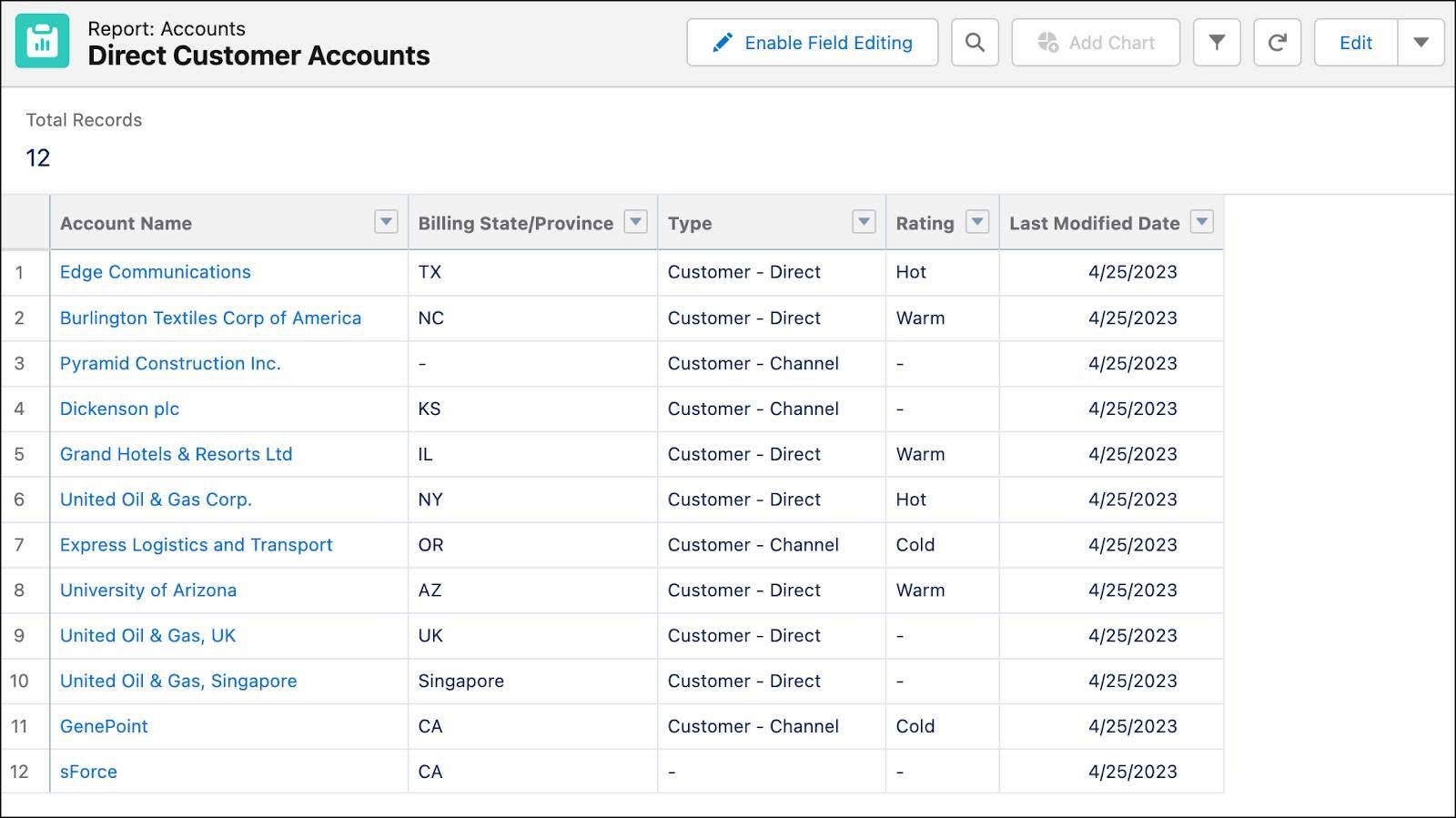
Task: Open the report search magnifier
Action: (975, 43)
